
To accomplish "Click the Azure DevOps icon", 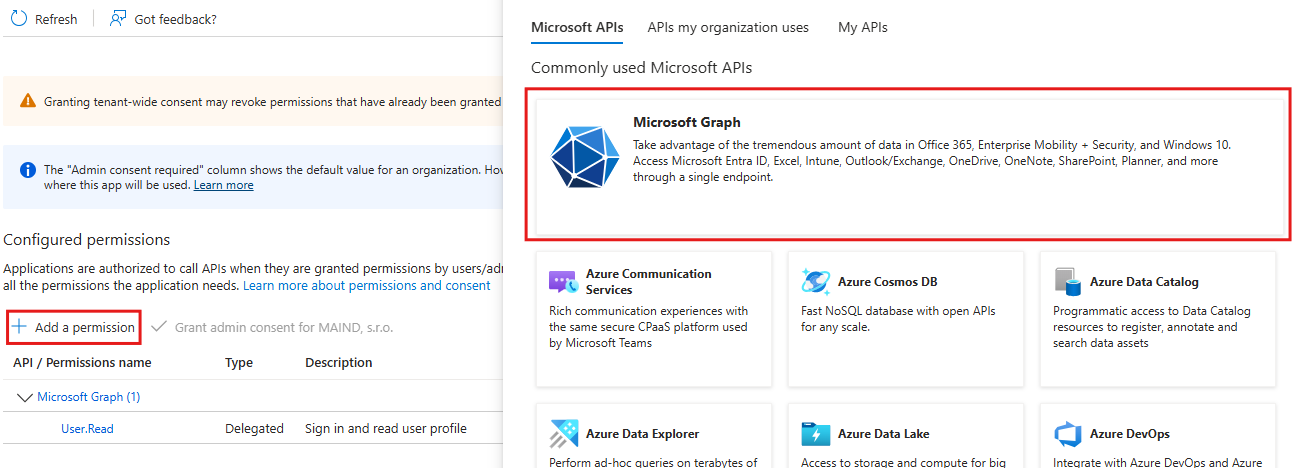I will pyautogui.click(x=1068, y=434).
